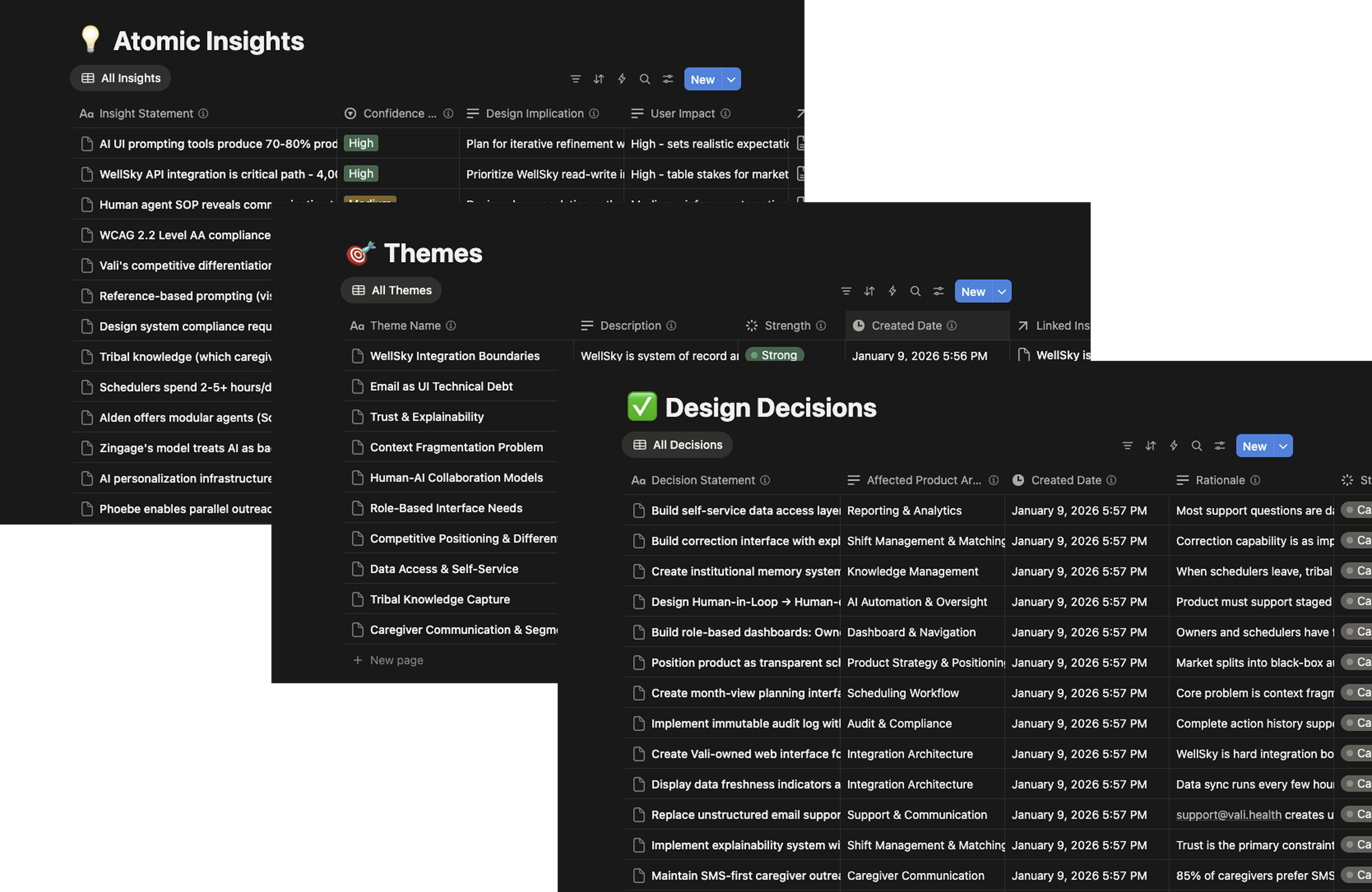This screenshot has width=1372, height=892.
Task: Click filter icon in Atomic Insights toolbar
Action: pos(575,79)
